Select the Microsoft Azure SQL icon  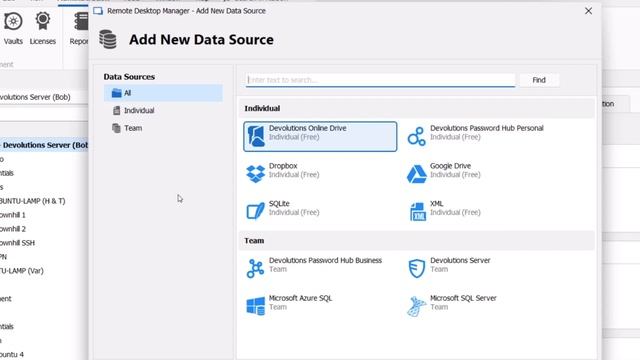pyautogui.click(x=256, y=306)
